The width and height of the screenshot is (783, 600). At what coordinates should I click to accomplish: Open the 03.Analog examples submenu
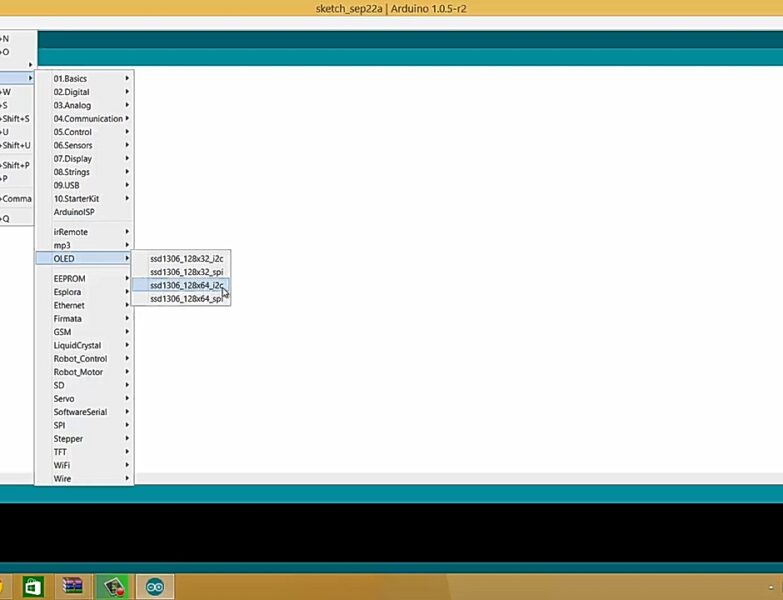click(x=84, y=105)
